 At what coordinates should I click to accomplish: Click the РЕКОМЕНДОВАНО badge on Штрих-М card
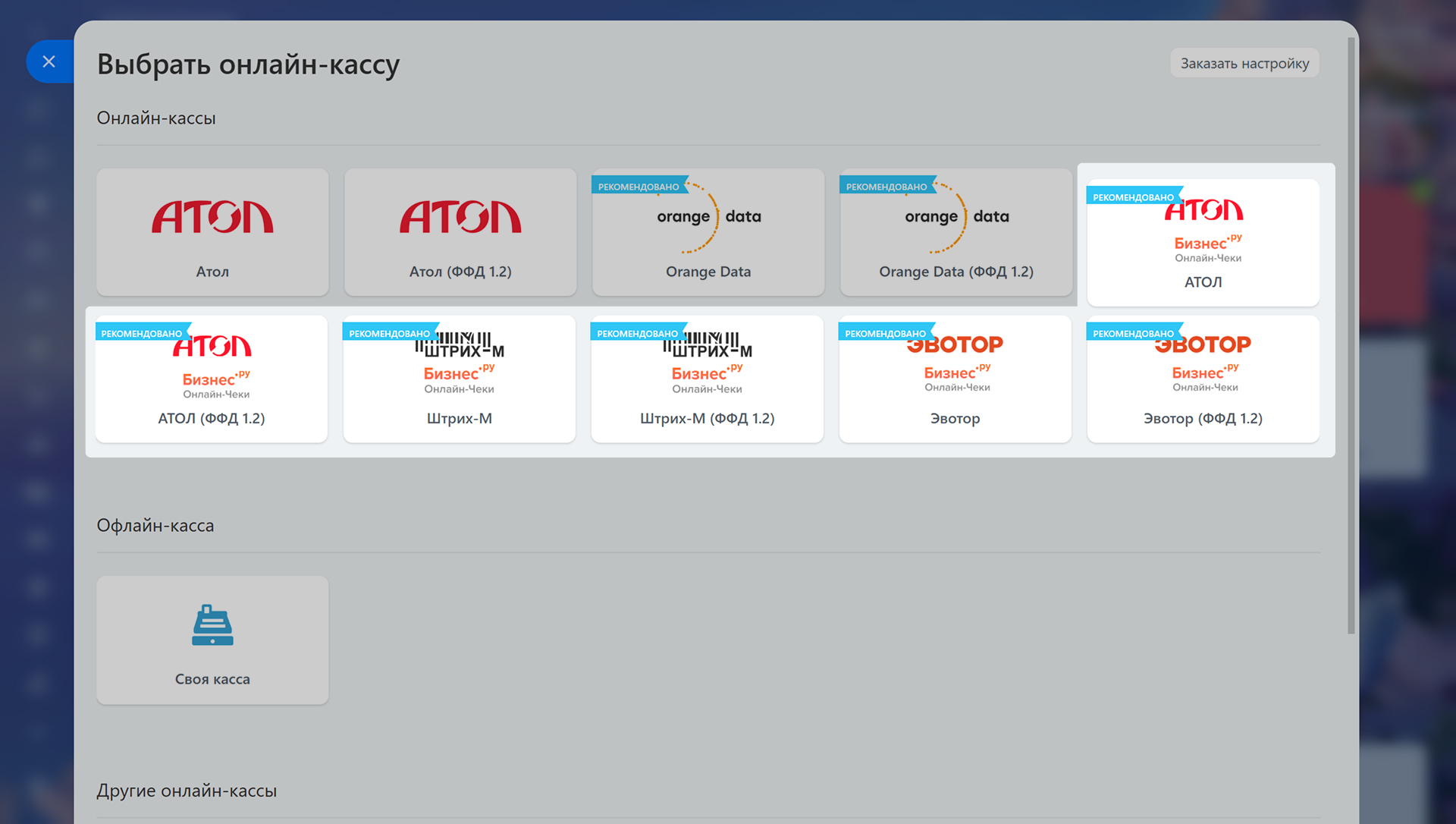[x=390, y=333]
